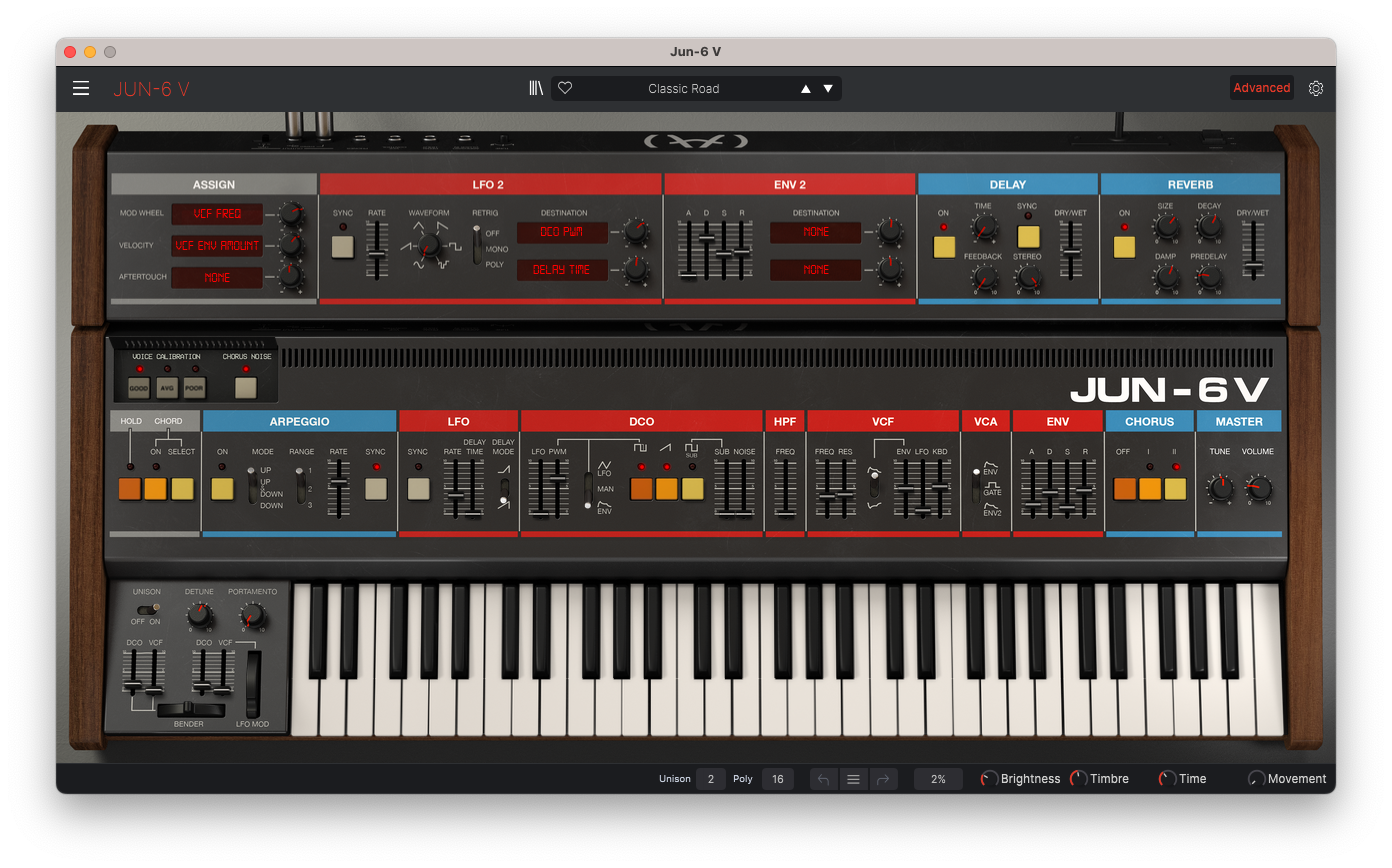Click the LFO MOD wheel

pos(253,684)
